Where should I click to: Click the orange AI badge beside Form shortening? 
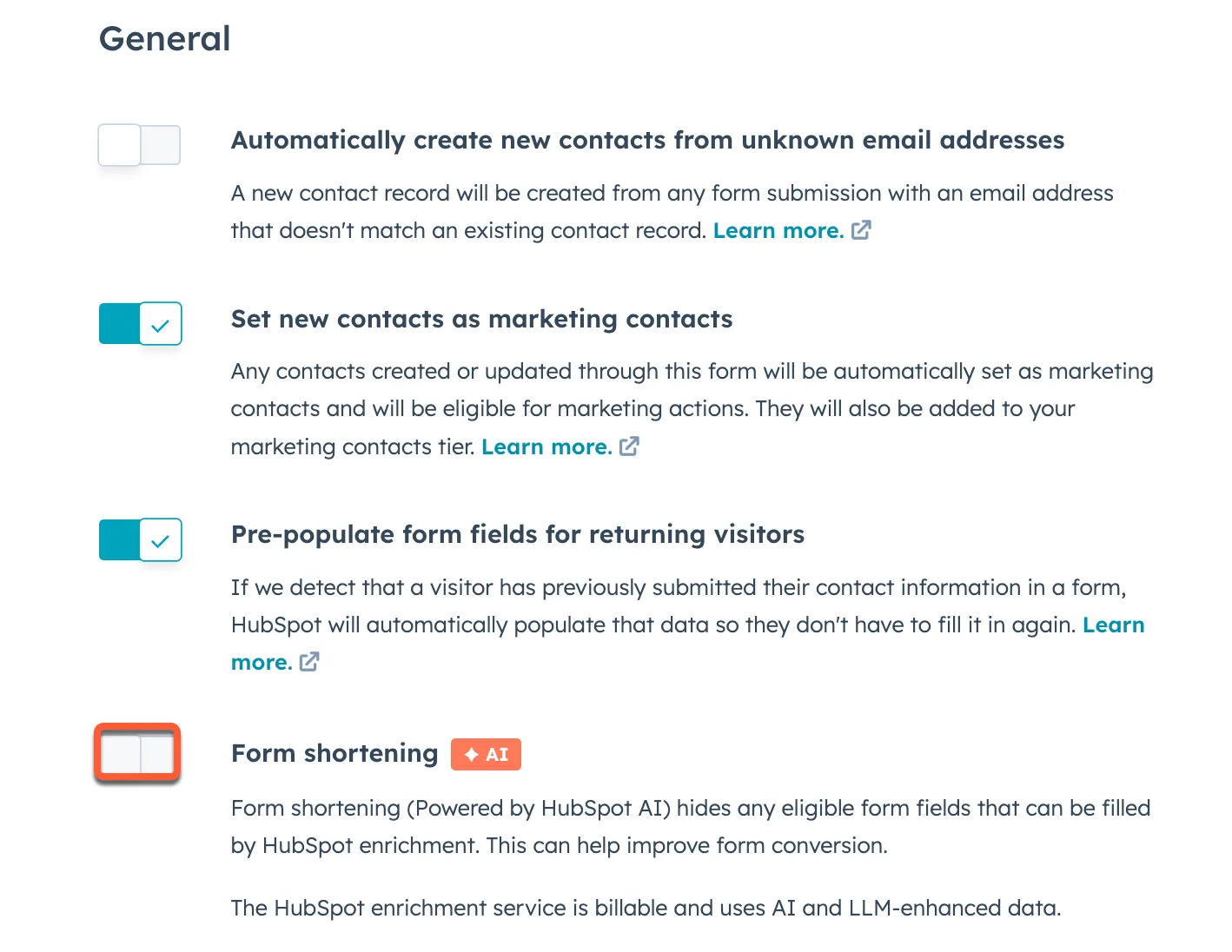click(x=486, y=754)
